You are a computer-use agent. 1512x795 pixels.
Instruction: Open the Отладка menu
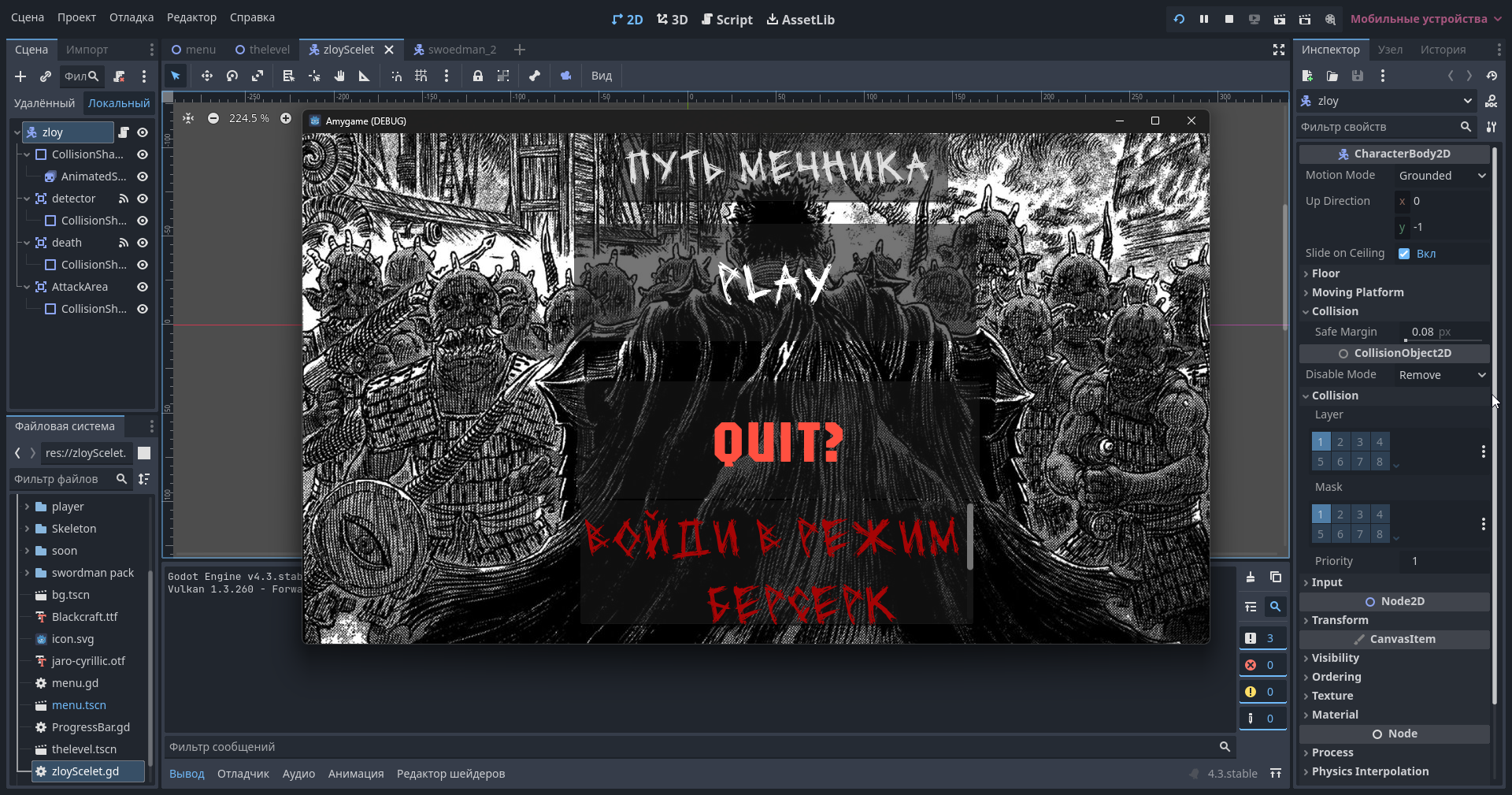132,17
